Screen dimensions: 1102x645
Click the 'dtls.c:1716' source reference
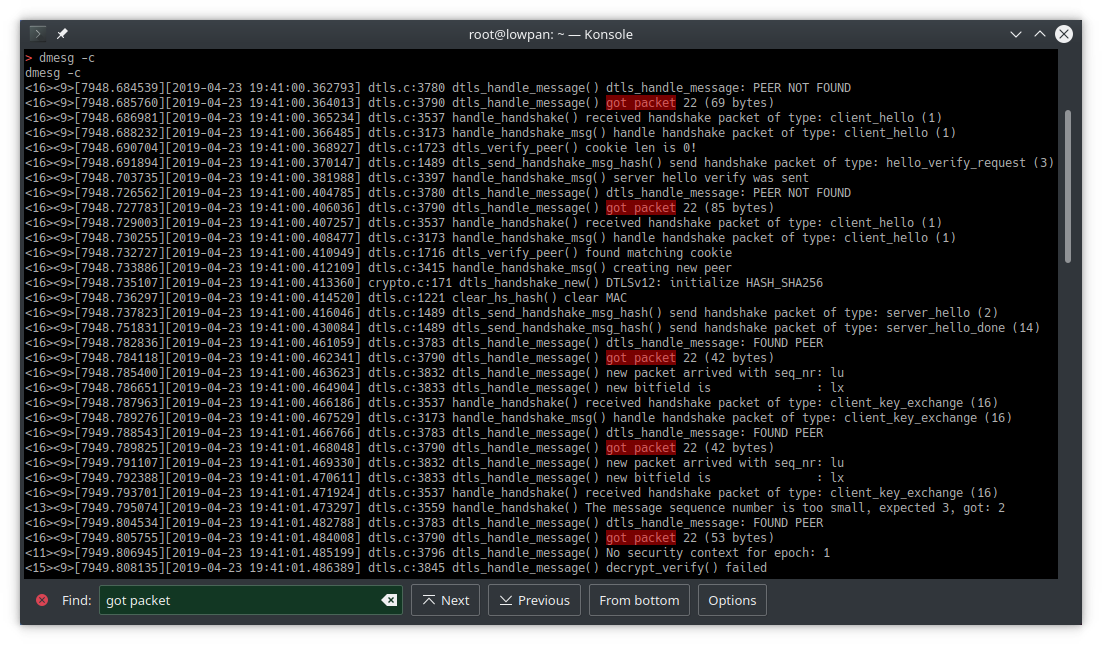pyautogui.click(x=406, y=253)
